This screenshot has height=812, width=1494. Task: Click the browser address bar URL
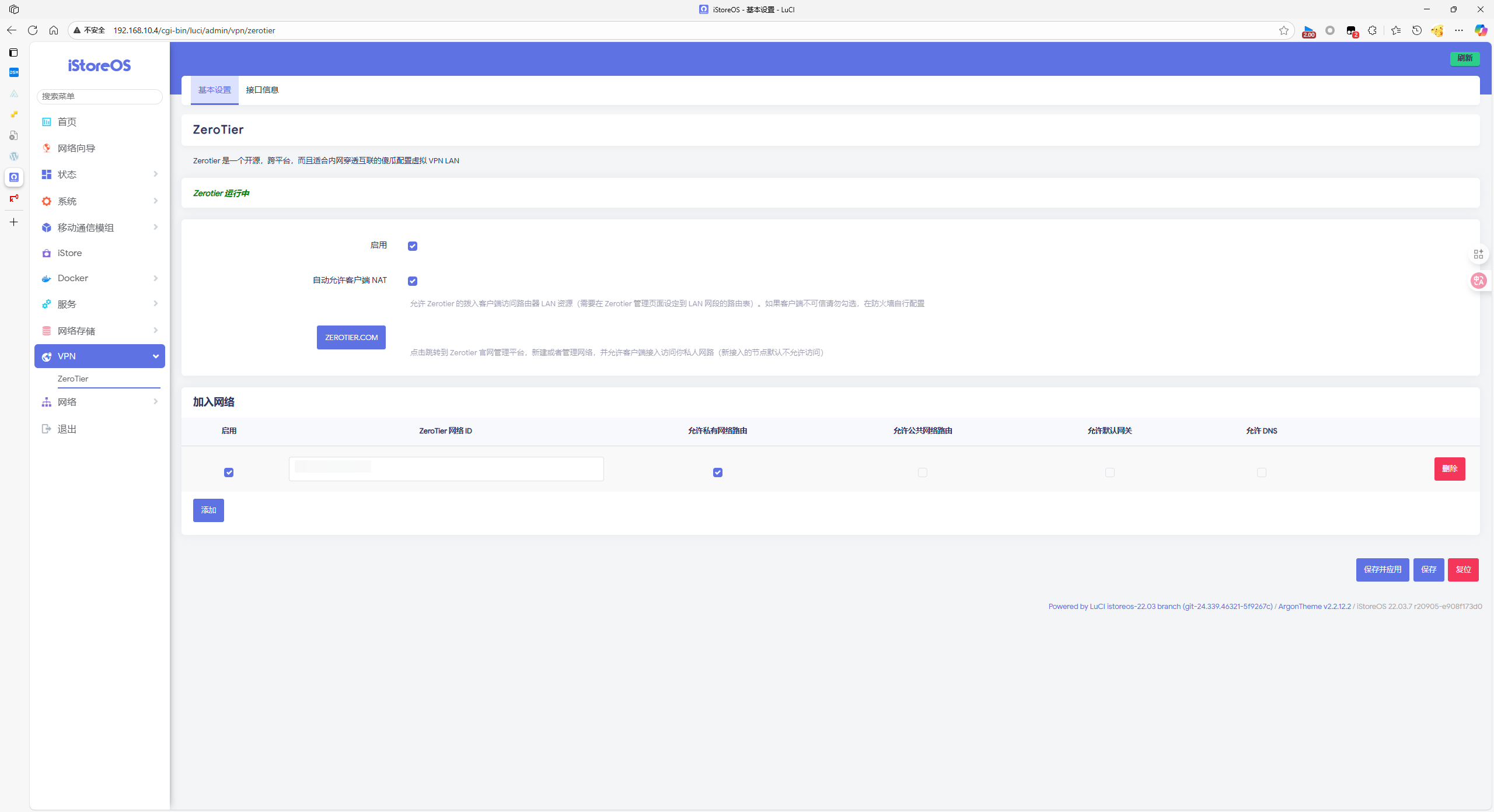pyautogui.click(x=194, y=30)
